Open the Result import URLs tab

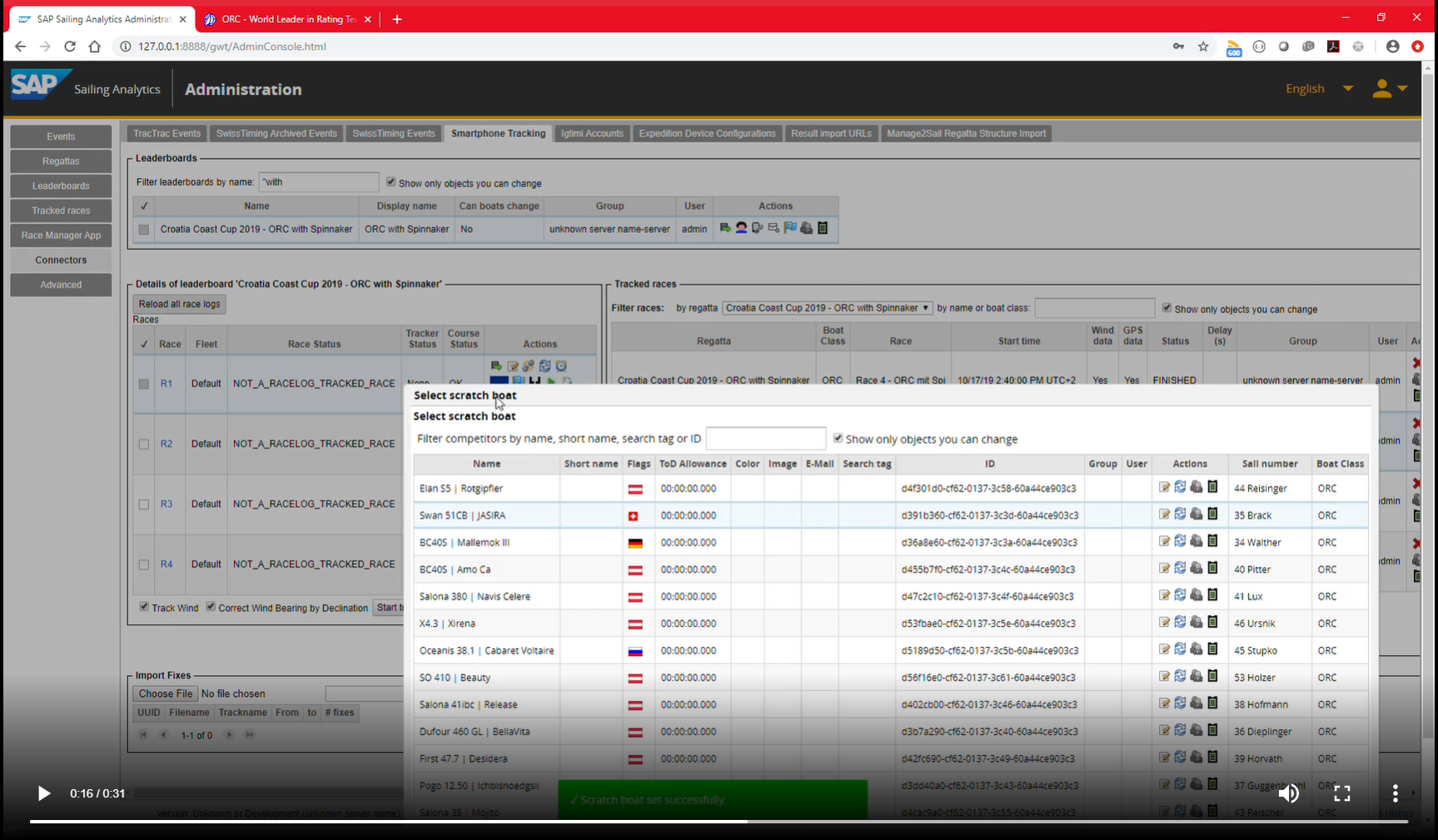pos(831,133)
